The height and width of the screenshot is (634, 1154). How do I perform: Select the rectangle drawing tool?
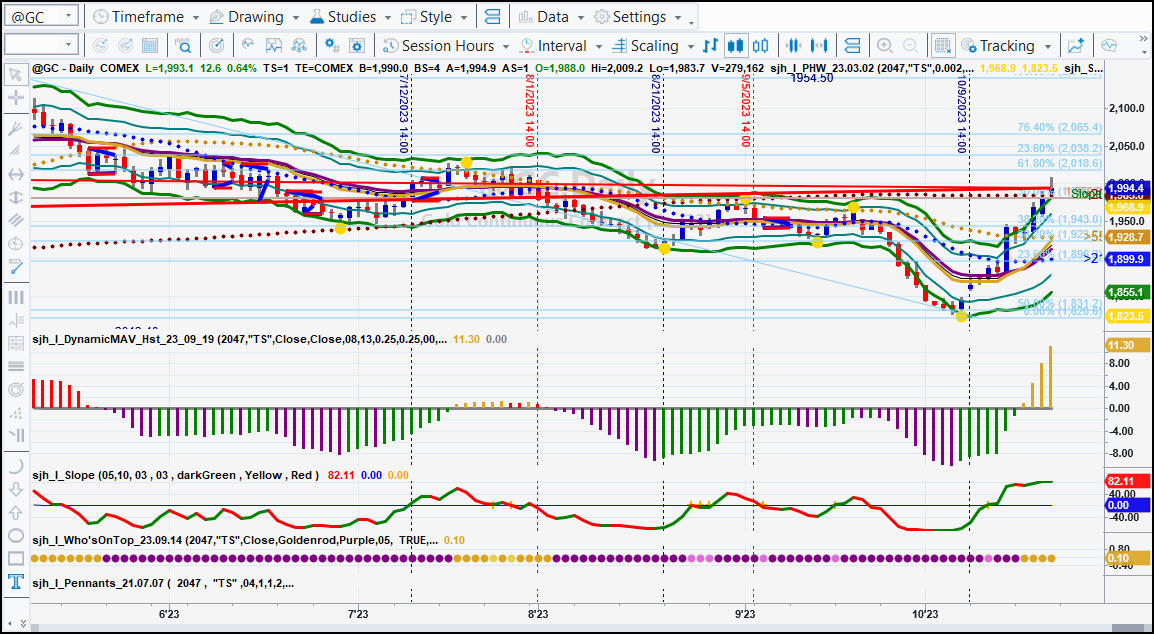(x=15, y=558)
